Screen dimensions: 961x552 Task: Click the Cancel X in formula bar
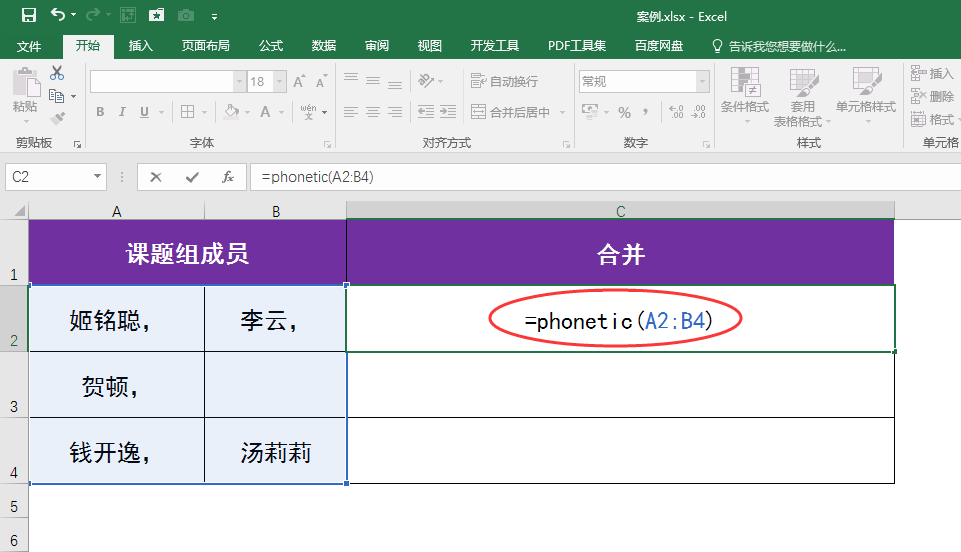click(x=156, y=177)
